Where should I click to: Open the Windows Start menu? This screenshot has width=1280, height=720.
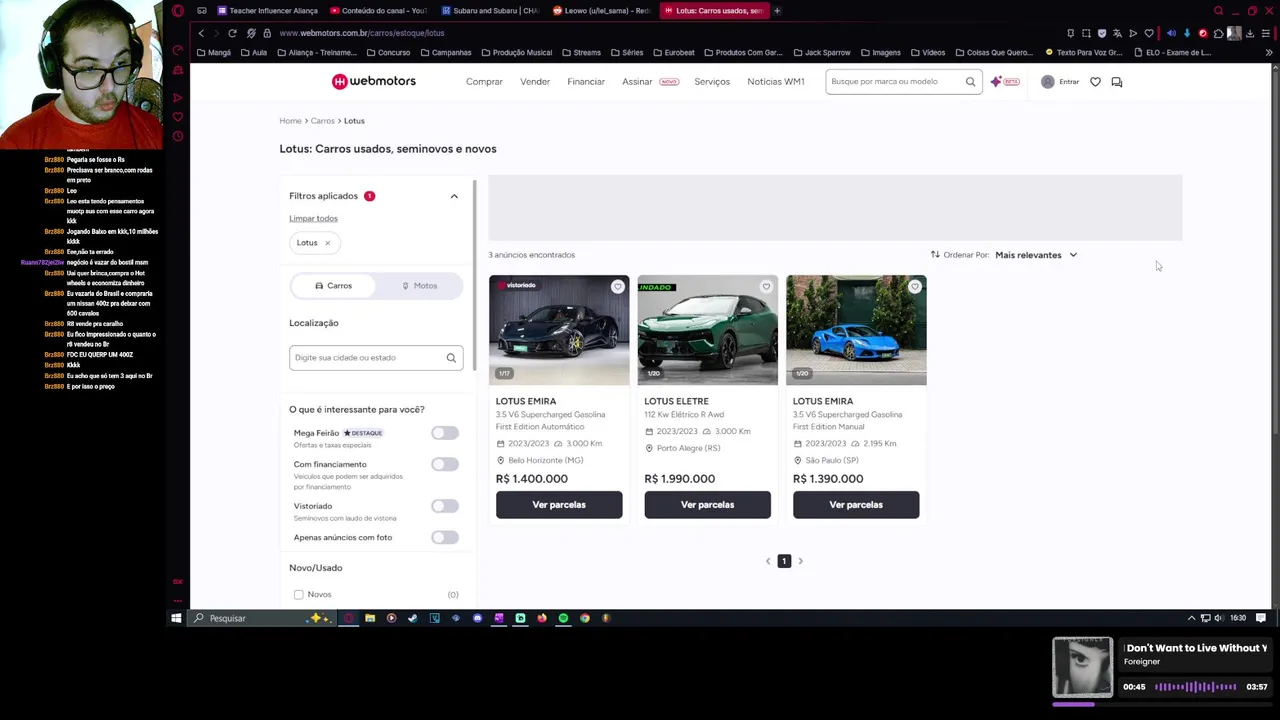point(176,618)
